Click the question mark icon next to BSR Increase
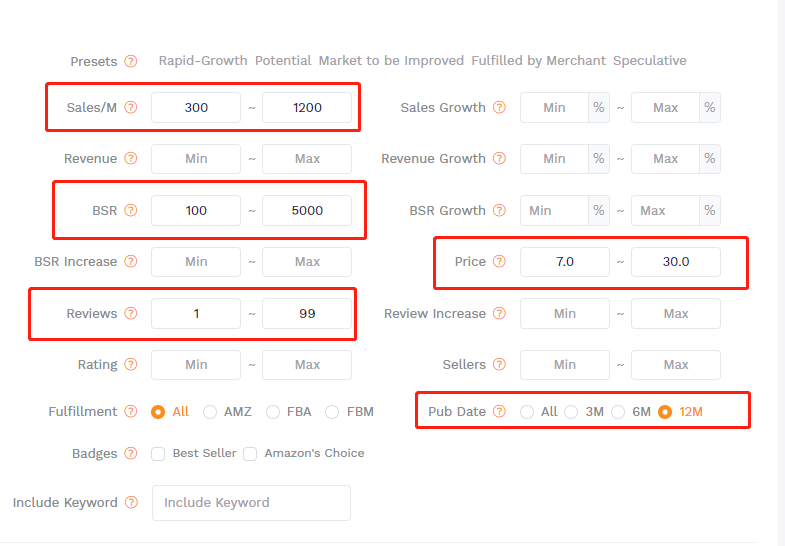785x546 pixels. pos(131,262)
